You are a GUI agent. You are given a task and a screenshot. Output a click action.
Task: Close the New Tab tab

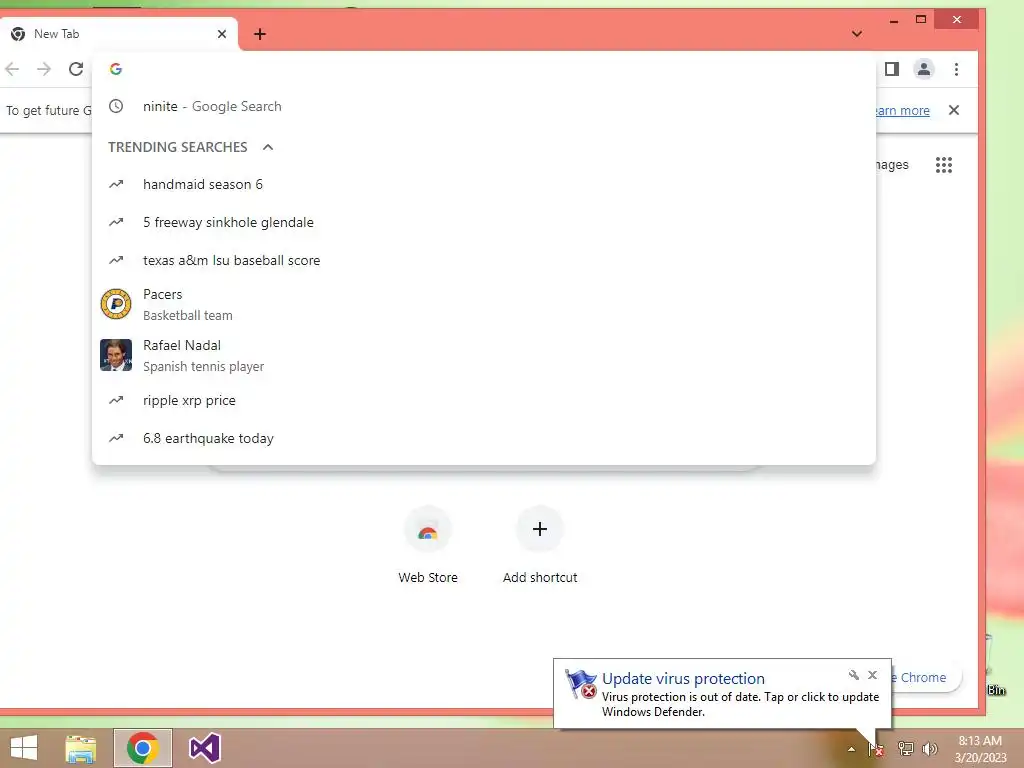(x=222, y=34)
